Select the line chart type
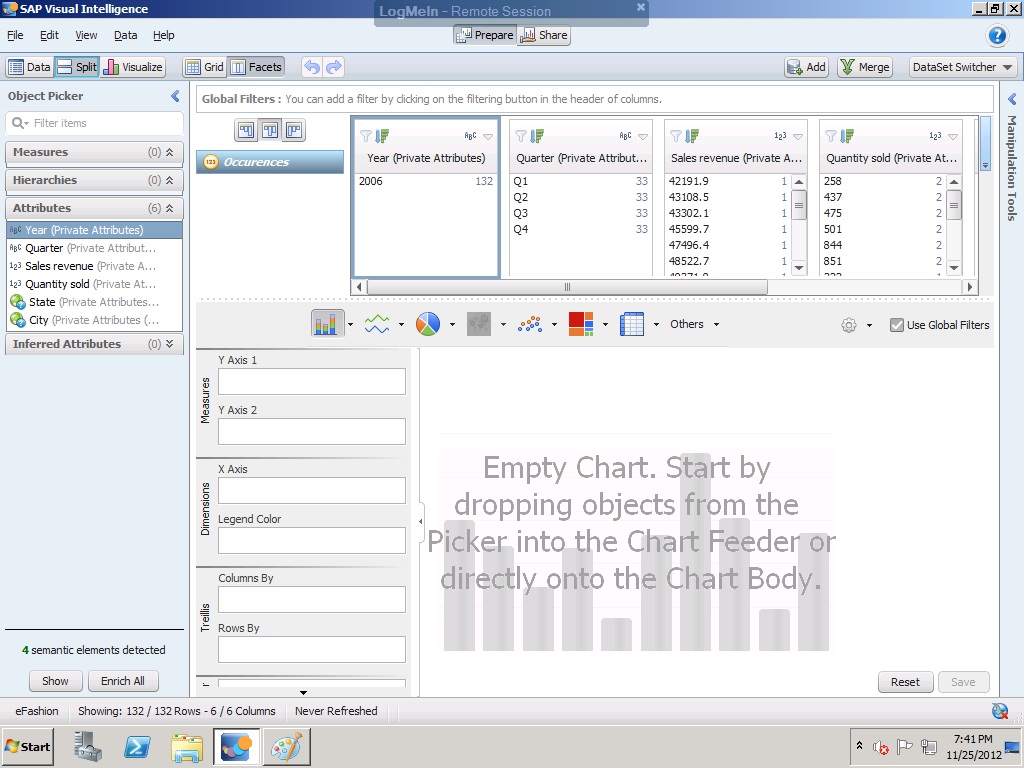The width and height of the screenshot is (1024, 768). [377, 324]
